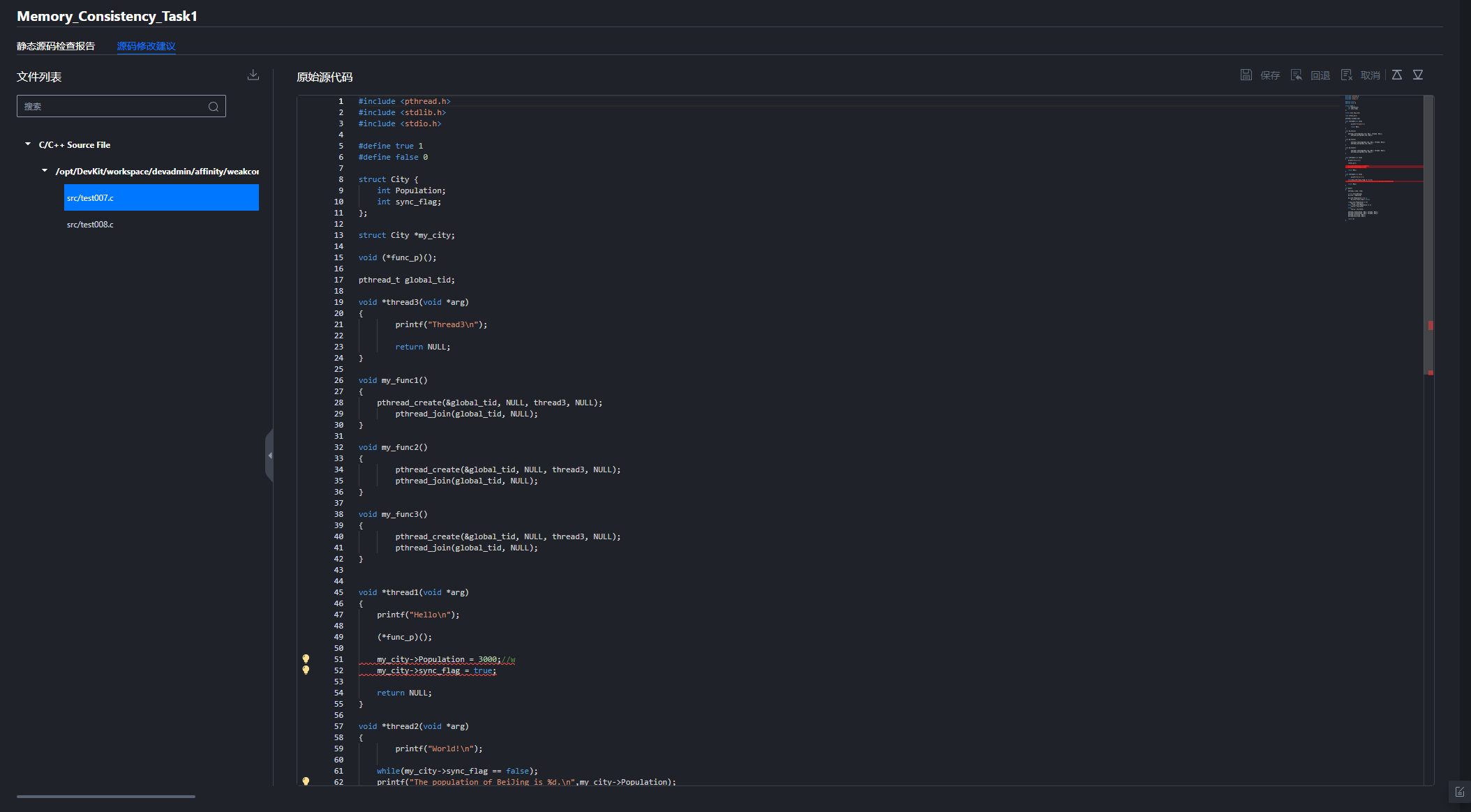Click the 取消 cancel label
The height and width of the screenshot is (812, 1471).
pyautogui.click(x=1371, y=75)
